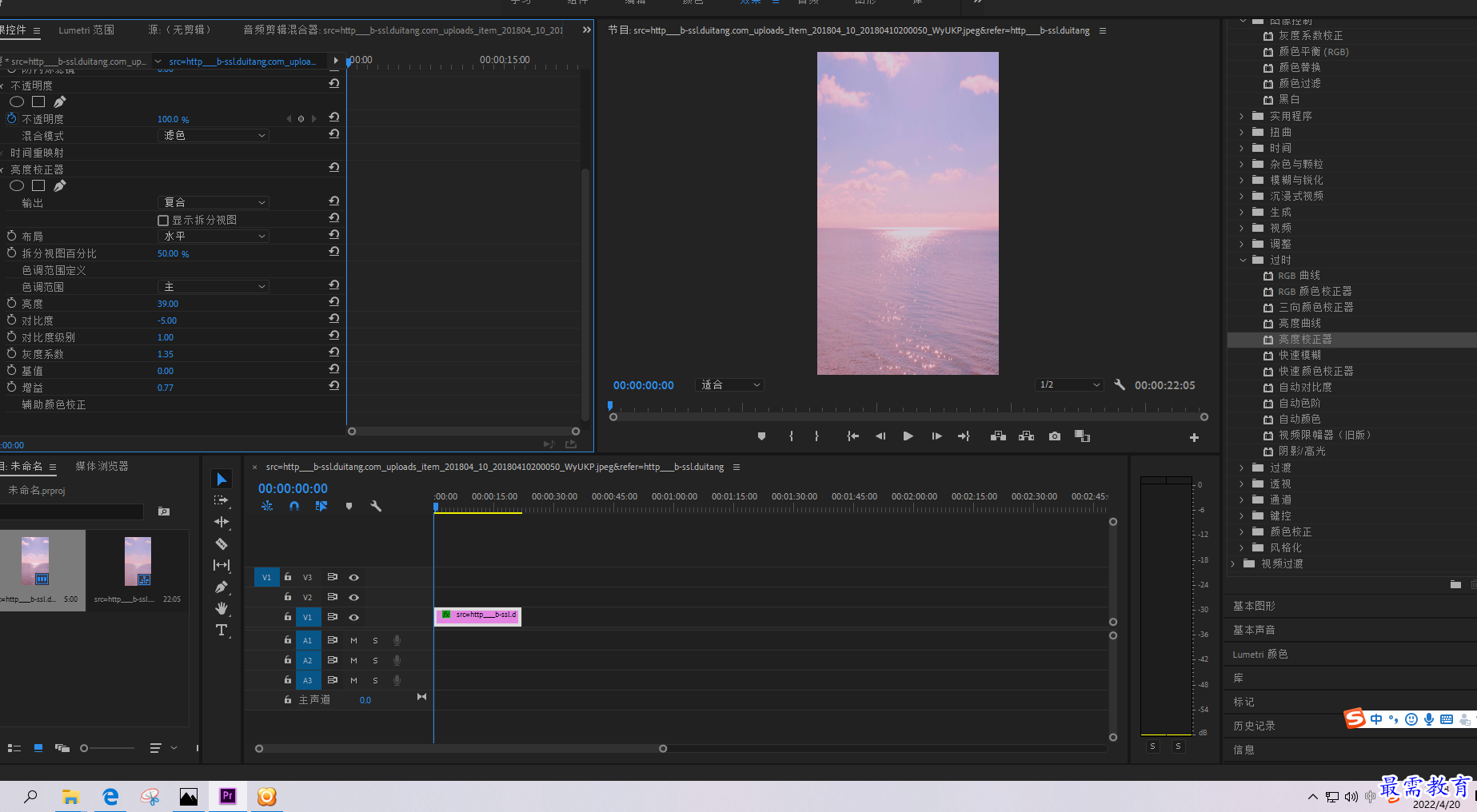Select the Selection tool arrow

click(x=222, y=479)
